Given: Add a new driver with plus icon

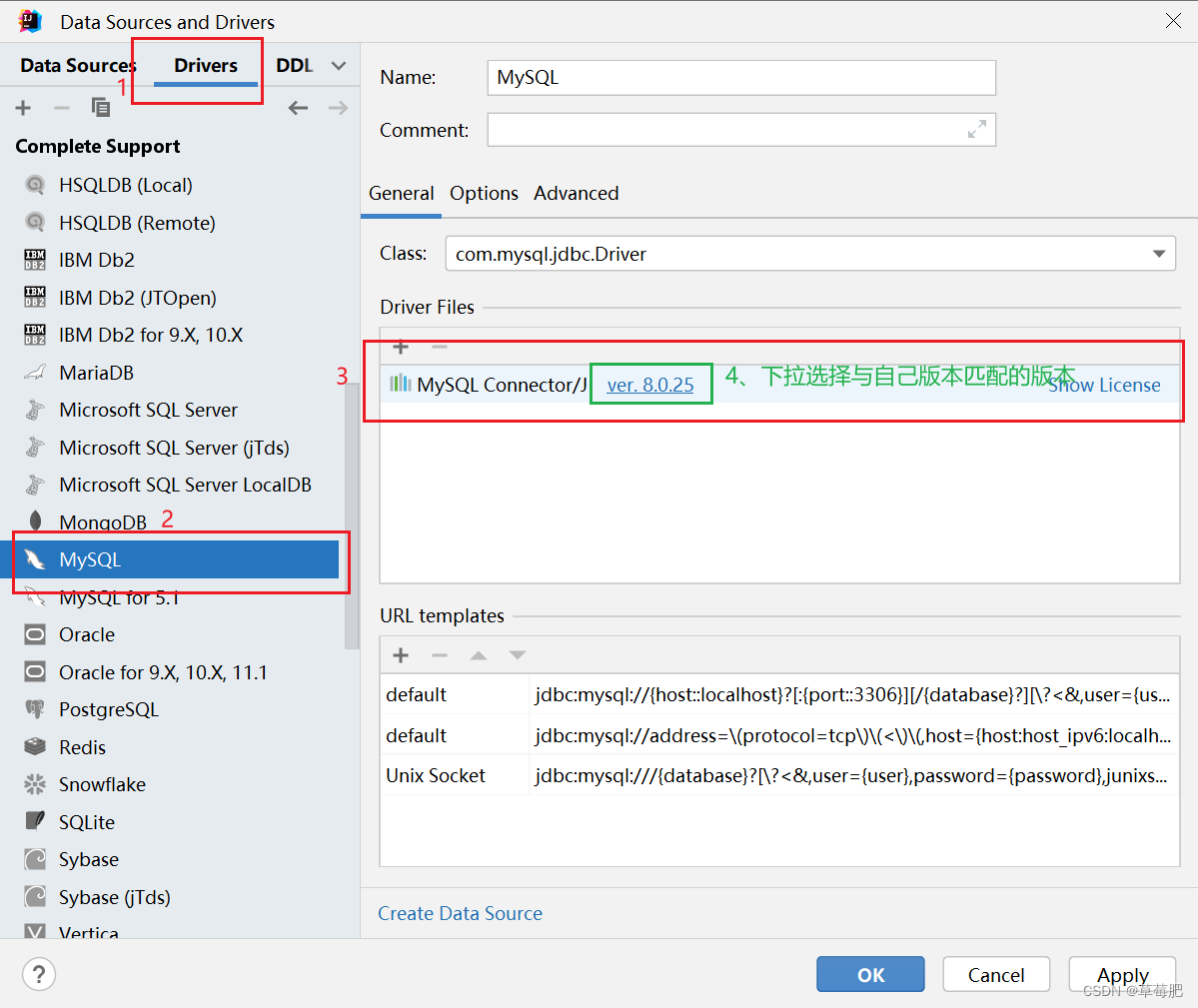Looking at the screenshot, I should (x=23, y=108).
